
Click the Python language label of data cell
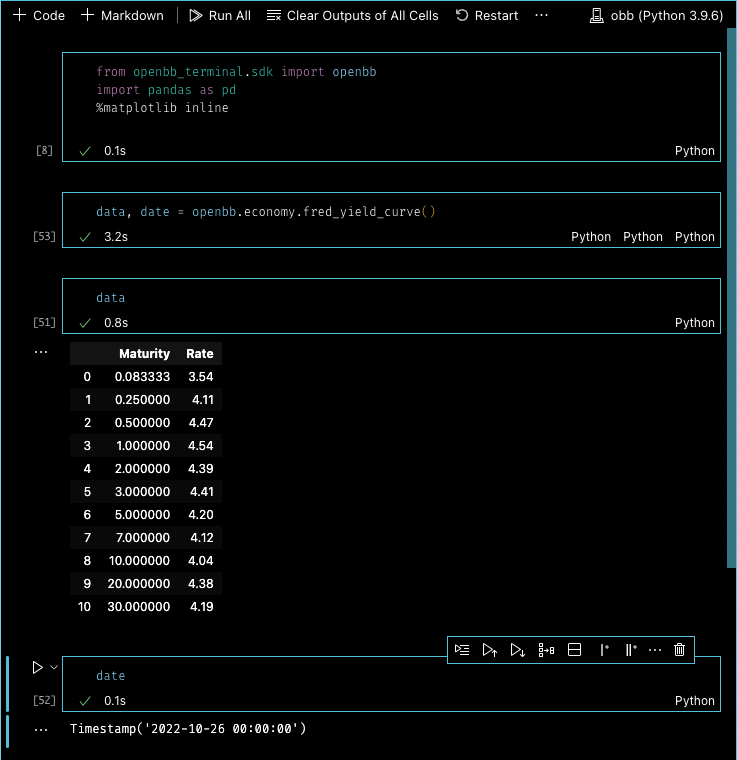694,323
